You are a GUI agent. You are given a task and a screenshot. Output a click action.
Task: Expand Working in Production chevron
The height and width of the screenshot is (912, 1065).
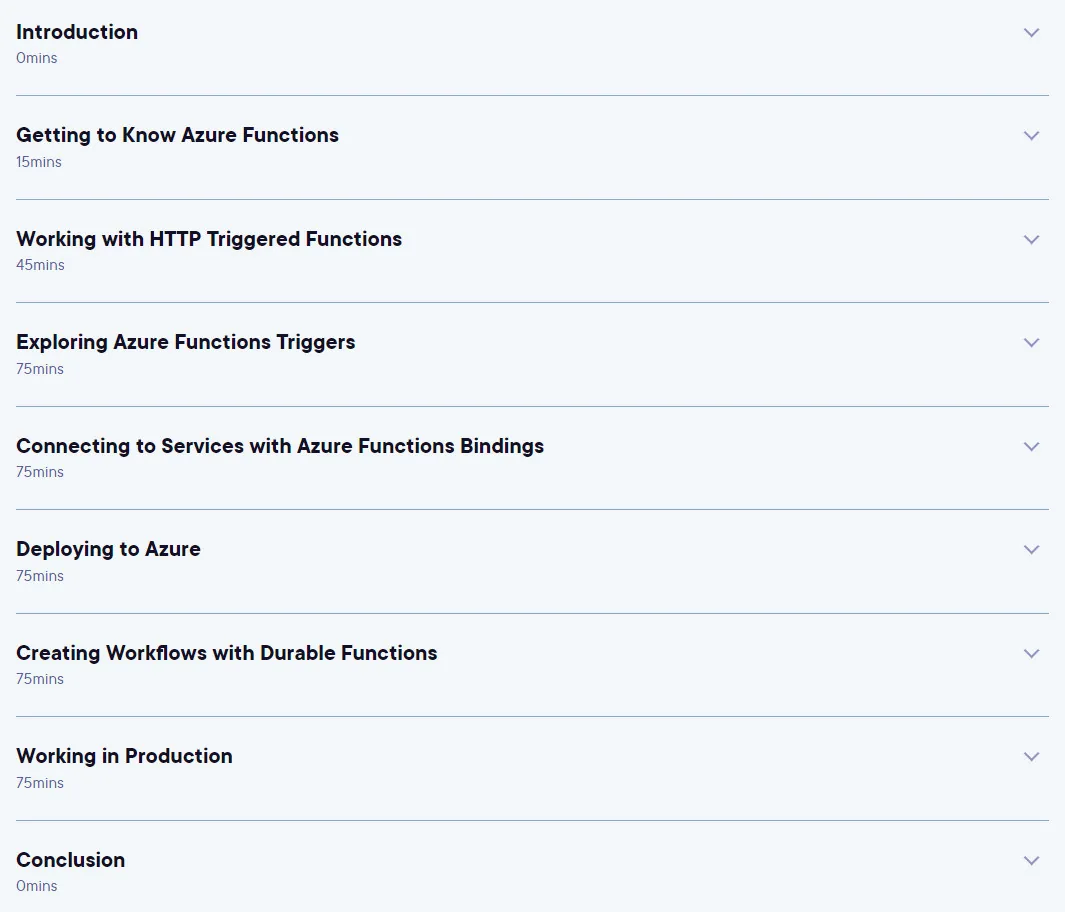pos(1031,757)
